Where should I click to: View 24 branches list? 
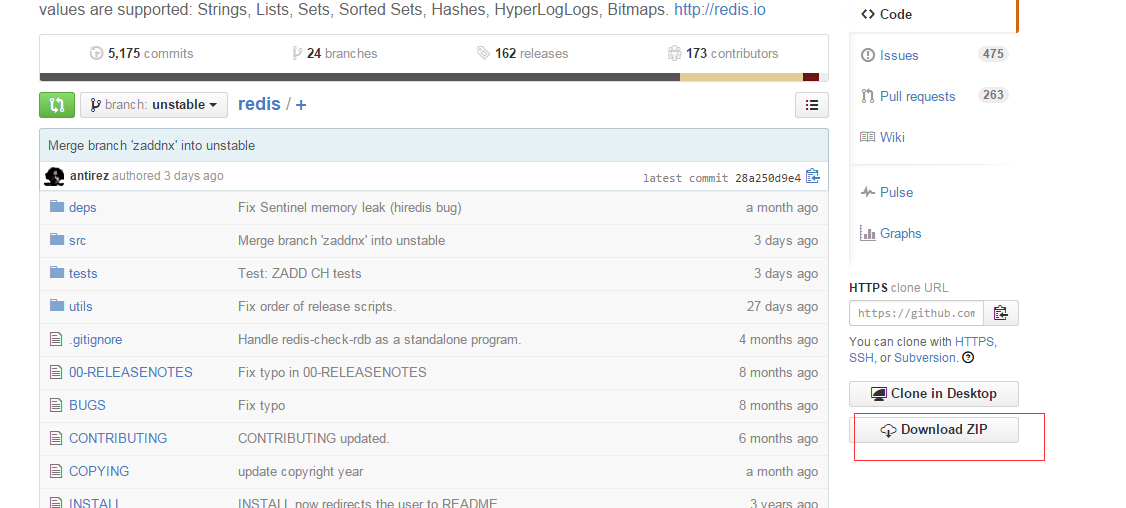click(x=335, y=53)
